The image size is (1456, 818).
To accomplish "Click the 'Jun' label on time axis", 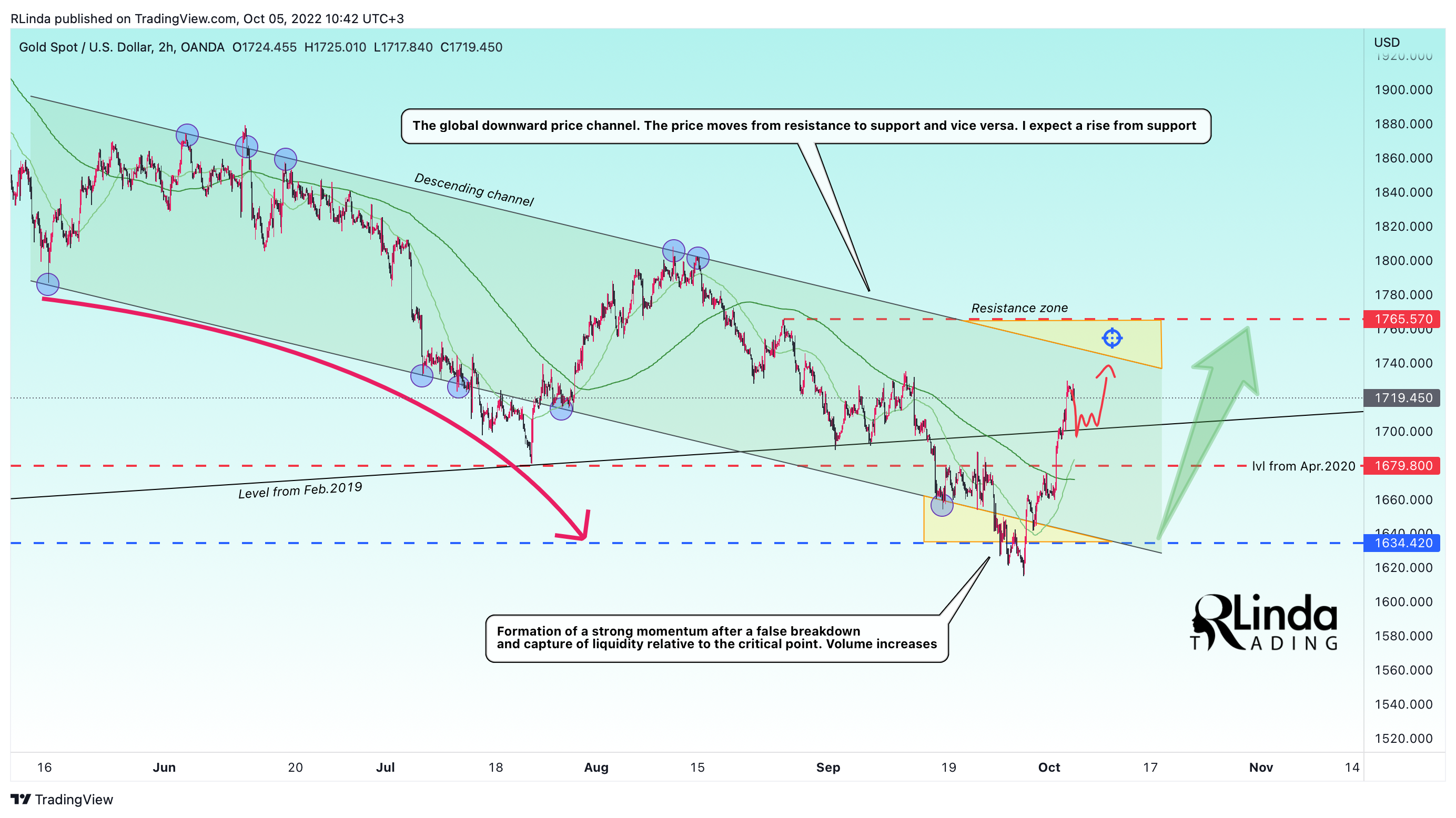I will [x=164, y=767].
